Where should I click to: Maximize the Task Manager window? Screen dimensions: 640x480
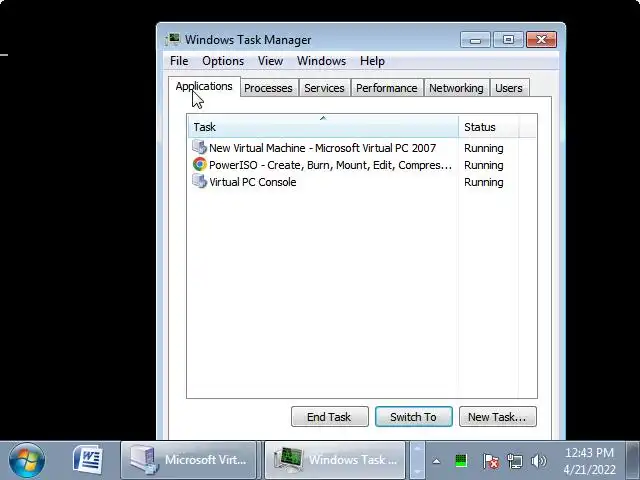pyautogui.click(x=508, y=40)
